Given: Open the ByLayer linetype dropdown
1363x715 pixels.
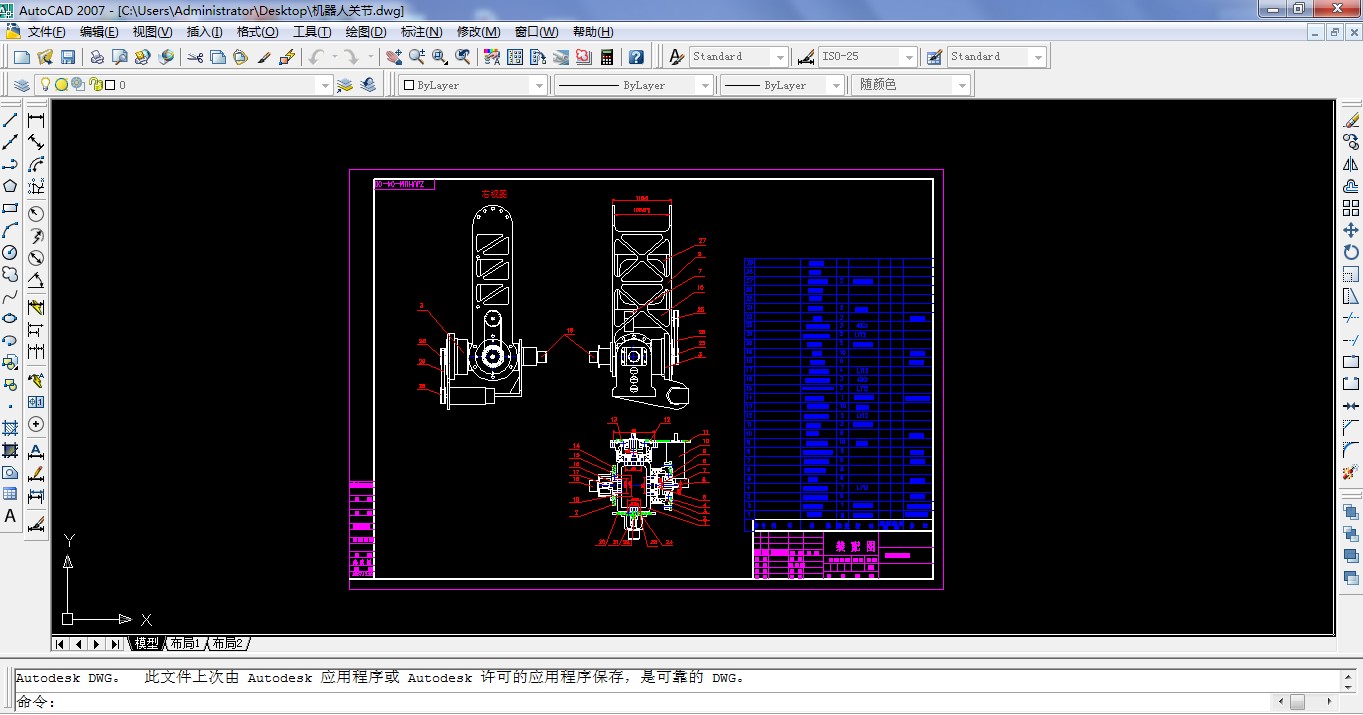Looking at the screenshot, I should 705,85.
